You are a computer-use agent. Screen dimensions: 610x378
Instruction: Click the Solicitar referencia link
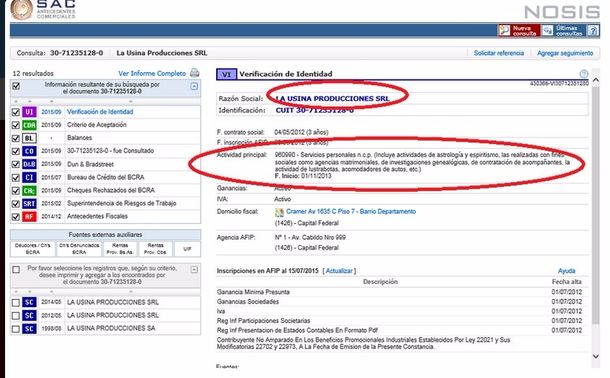coord(499,53)
